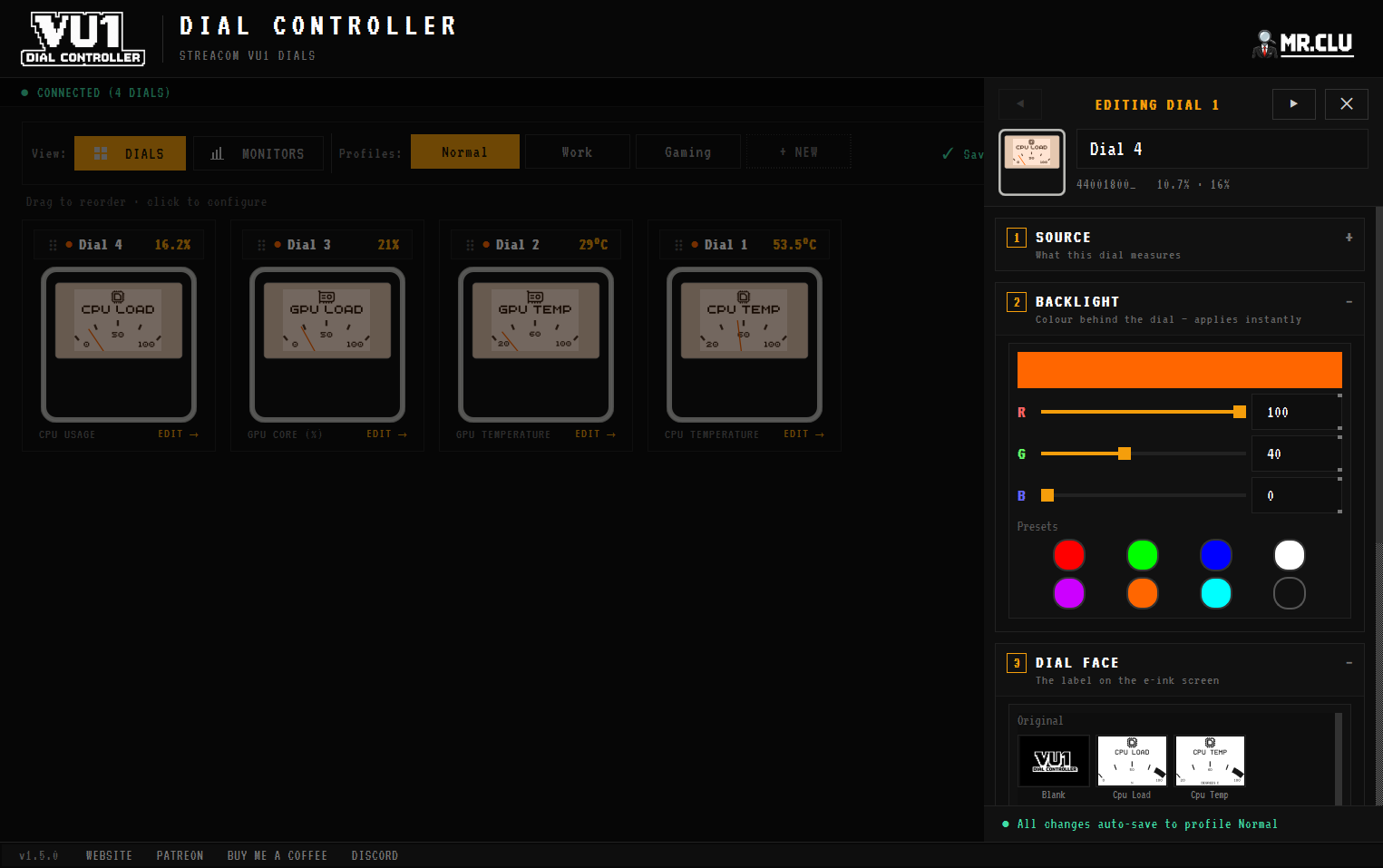This screenshot has height=868, width=1383.
Task: Close the Editing Dial panel
Action: pos(1347,104)
